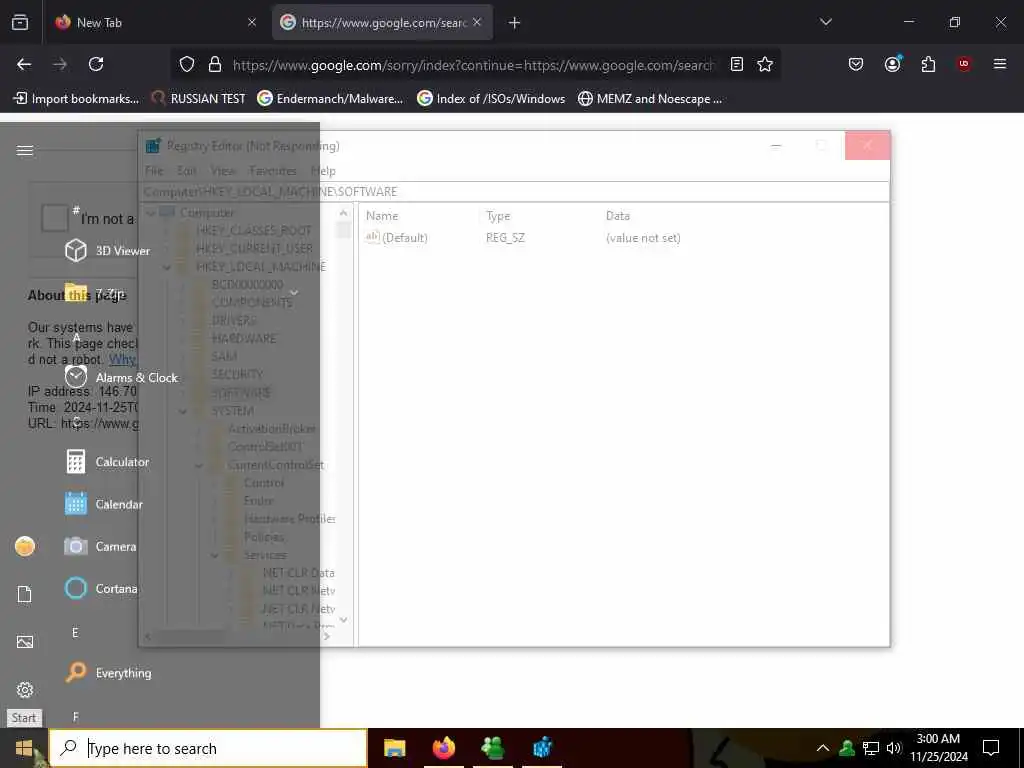
Task: Select HKEY_CLASSES_ROOT in the registry tree
Action: 253,231
